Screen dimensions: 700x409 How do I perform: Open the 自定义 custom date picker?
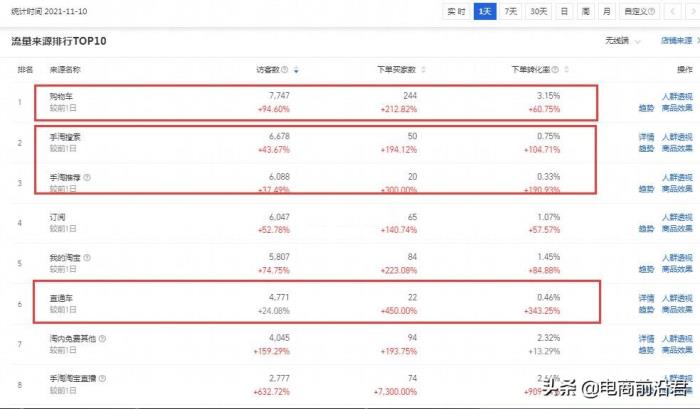635,11
